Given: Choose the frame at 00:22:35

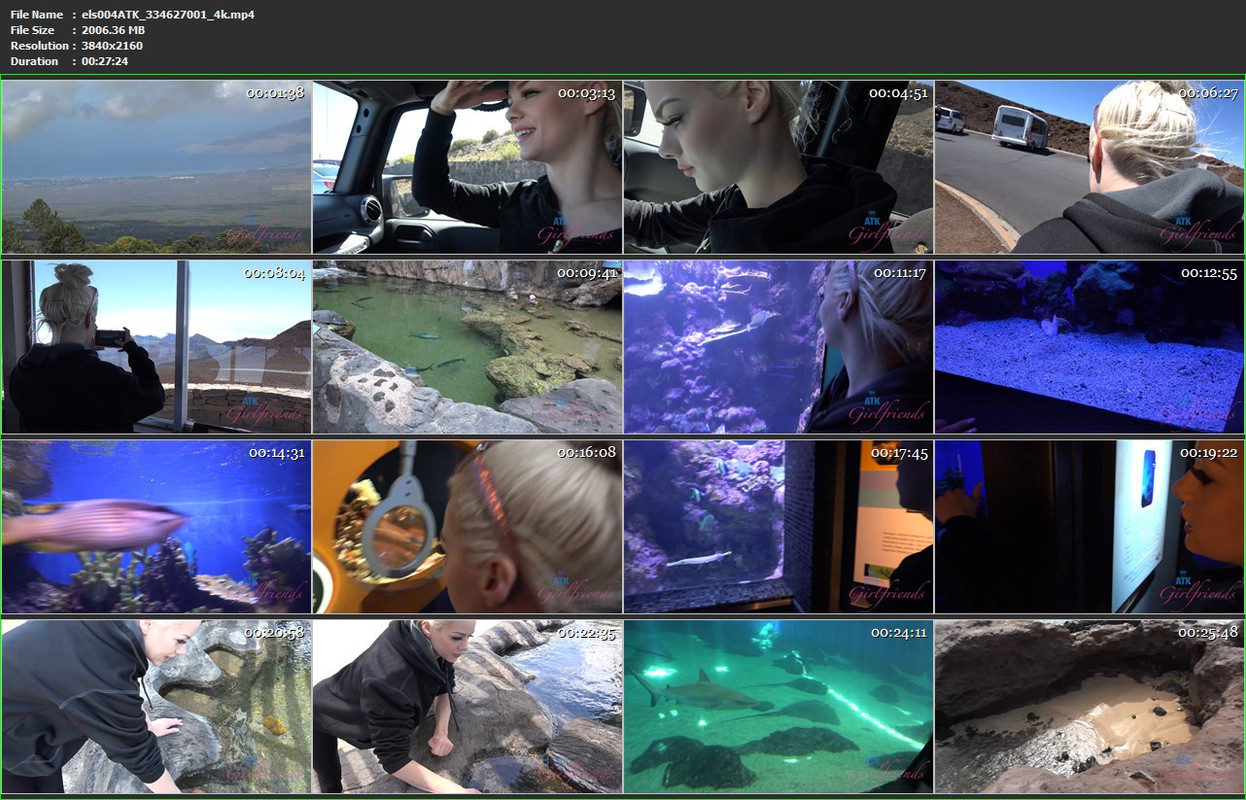Looking at the screenshot, I should coord(467,707).
